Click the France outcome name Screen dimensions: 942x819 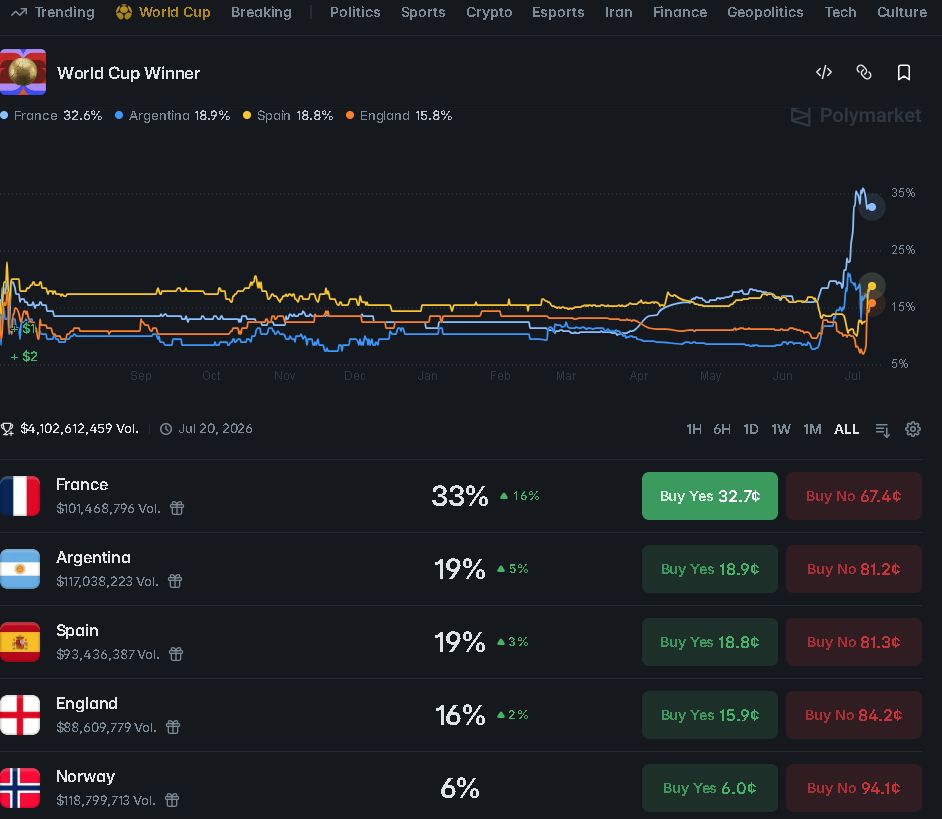click(82, 484)
